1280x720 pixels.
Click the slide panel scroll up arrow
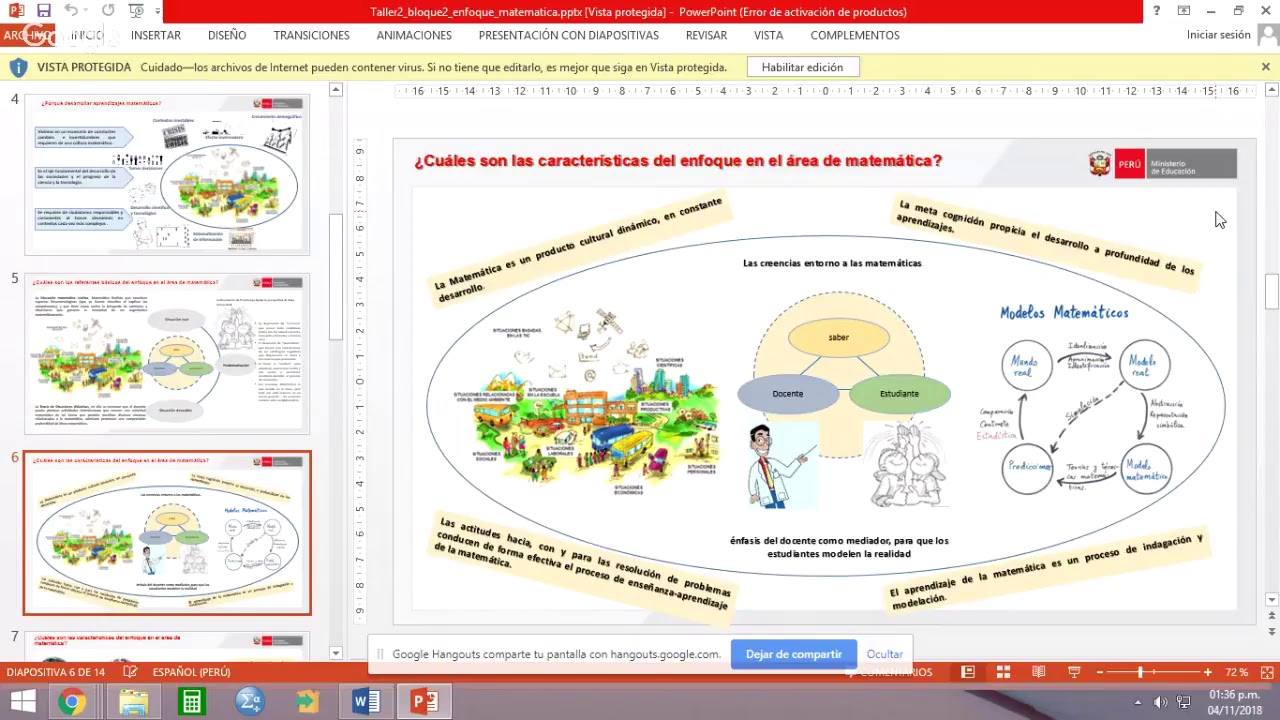tap(336, 90)
